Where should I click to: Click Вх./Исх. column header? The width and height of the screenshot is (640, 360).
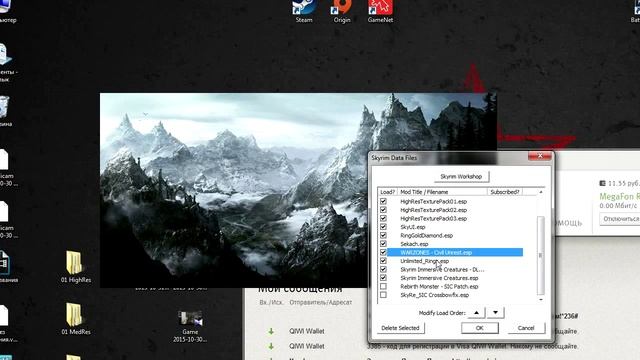(x=271, y=302)
